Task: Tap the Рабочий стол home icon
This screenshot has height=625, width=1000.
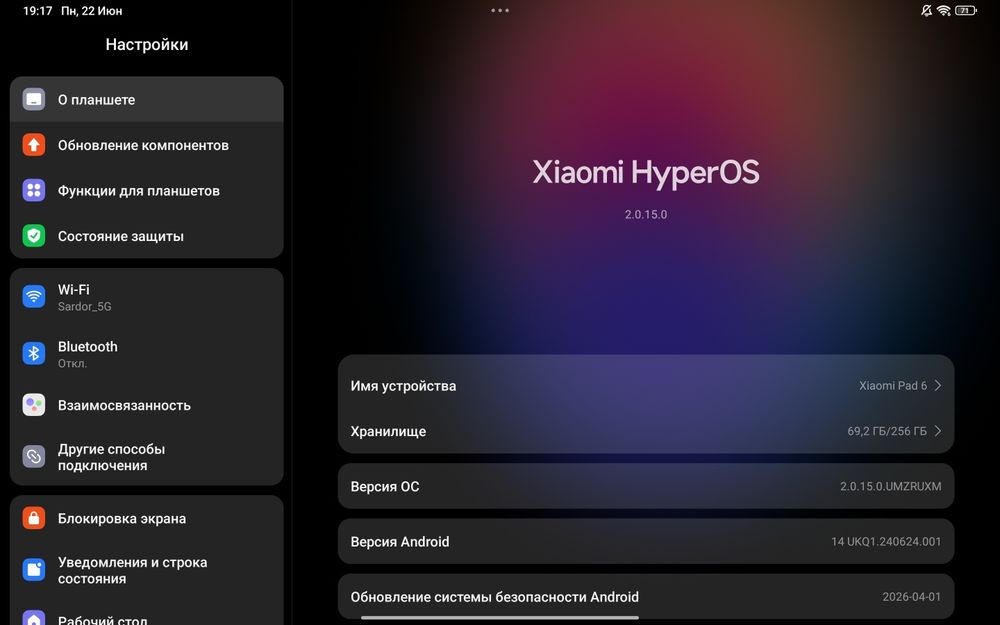Action: click(x=34, y=619)
